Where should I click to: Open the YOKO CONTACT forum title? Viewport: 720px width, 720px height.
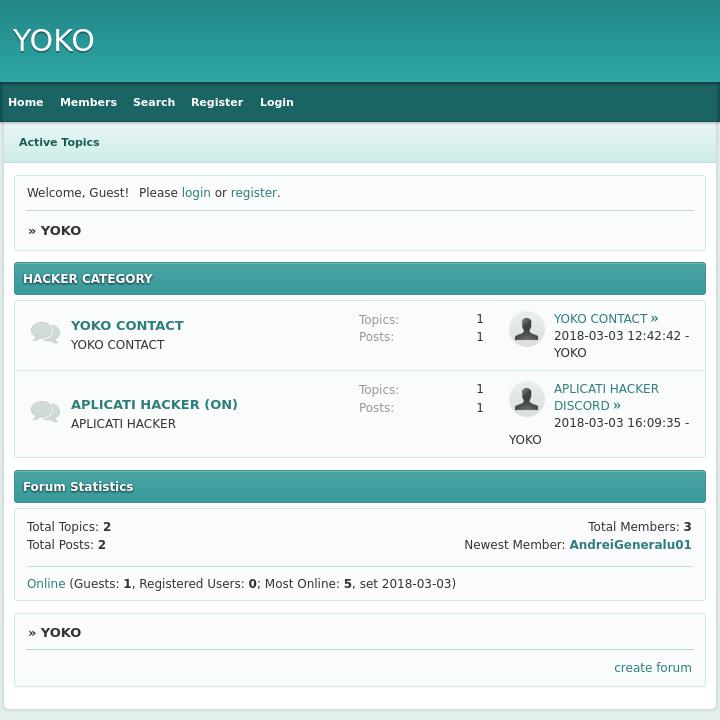[x=127, y=325]
